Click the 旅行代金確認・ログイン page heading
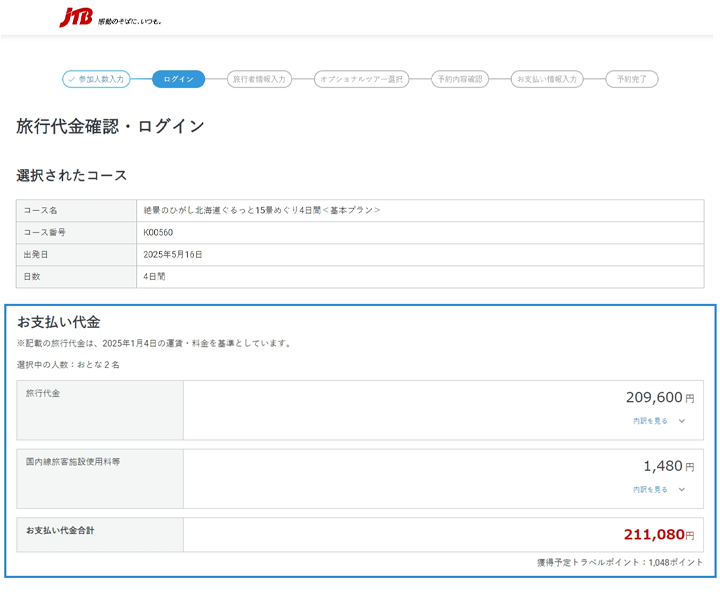 pos(110,126)
